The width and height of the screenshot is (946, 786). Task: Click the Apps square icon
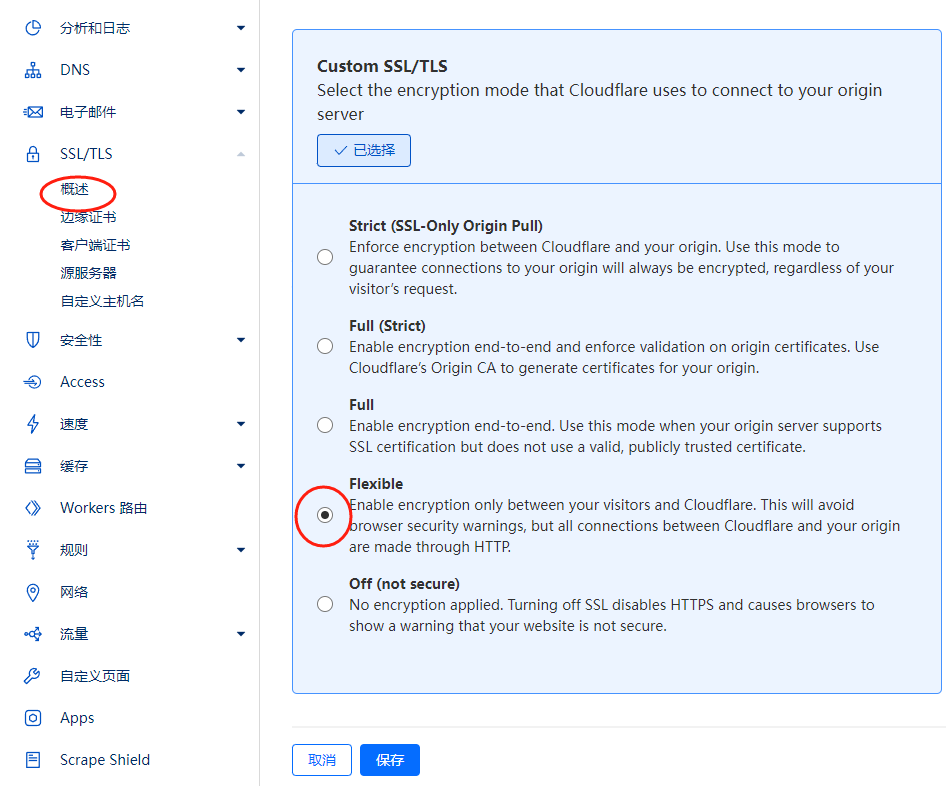tap(33, 718)
